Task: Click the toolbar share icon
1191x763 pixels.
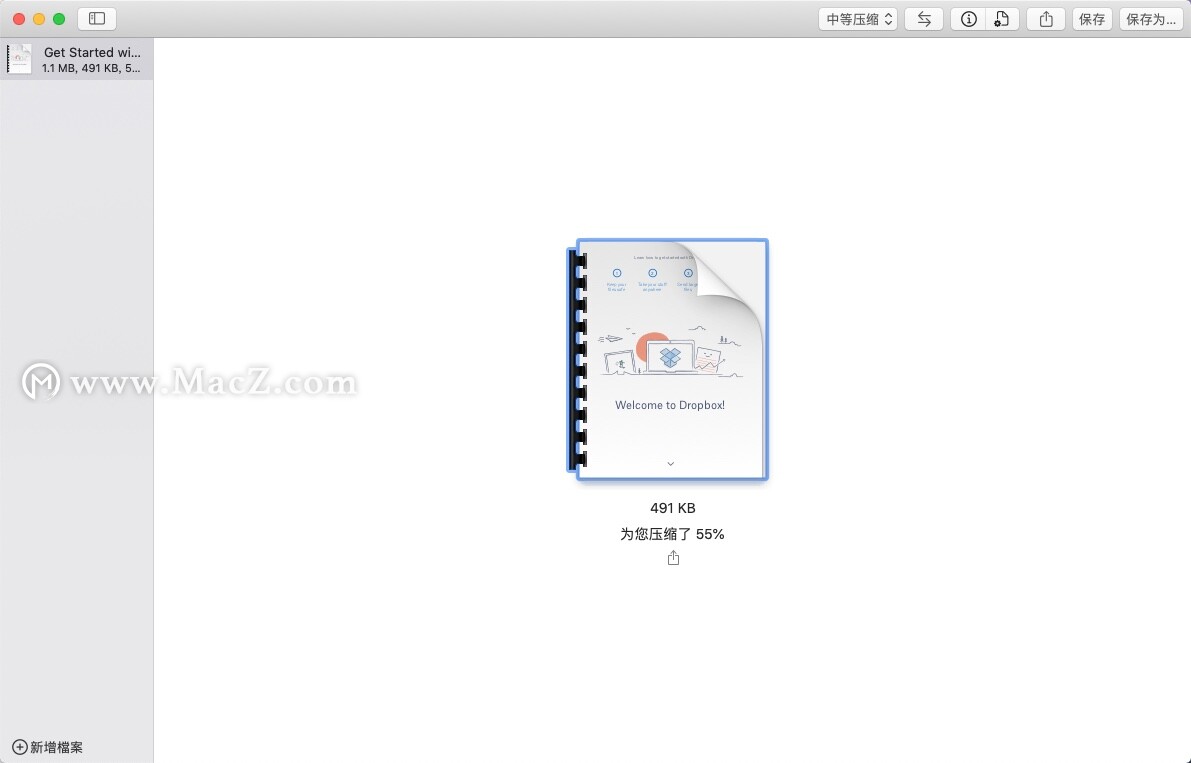Action: (1046, 19)
